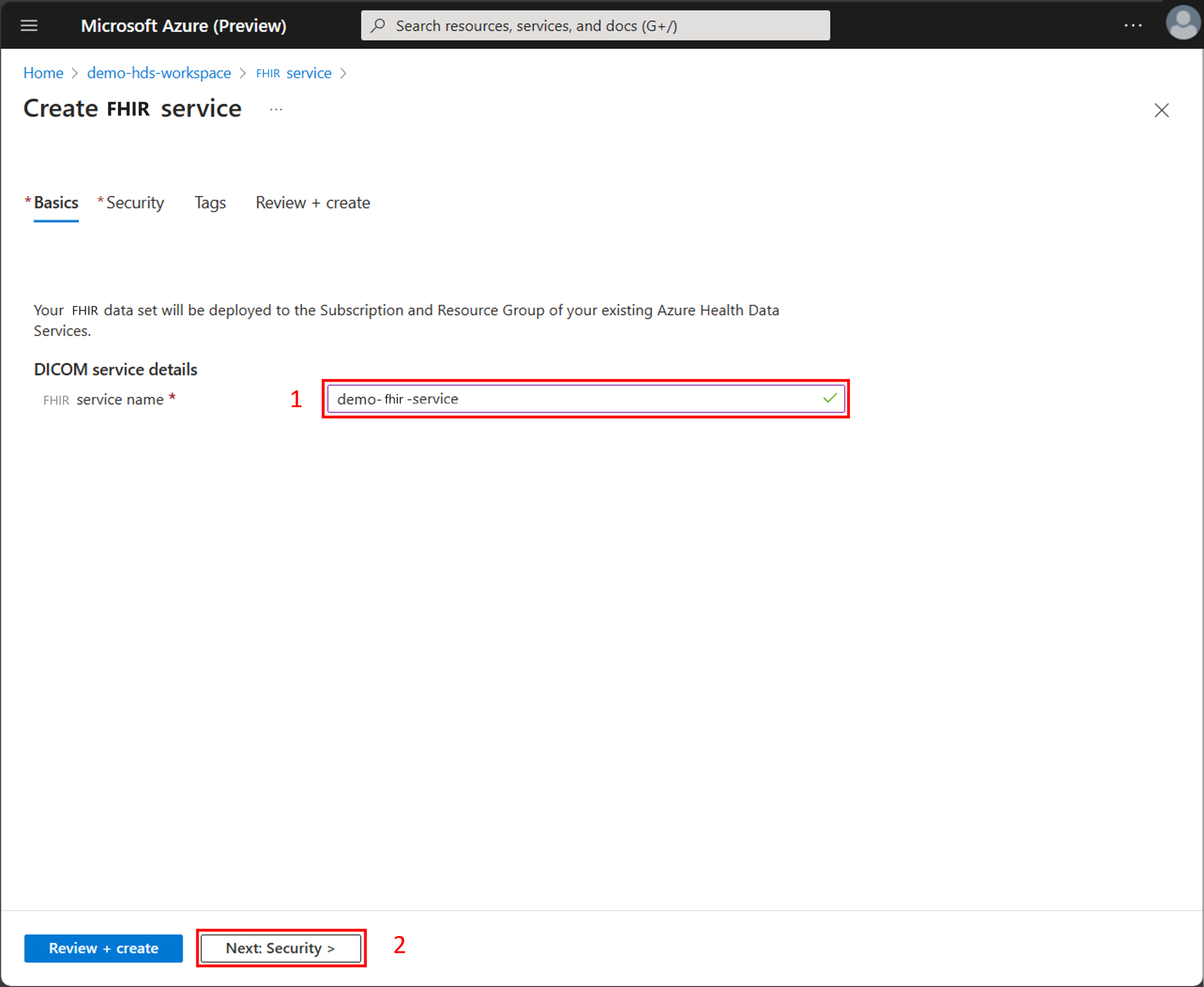Go to FHIR service breadcrumb link
Viewport: 1204px width, 987px height.
(294, 73)
